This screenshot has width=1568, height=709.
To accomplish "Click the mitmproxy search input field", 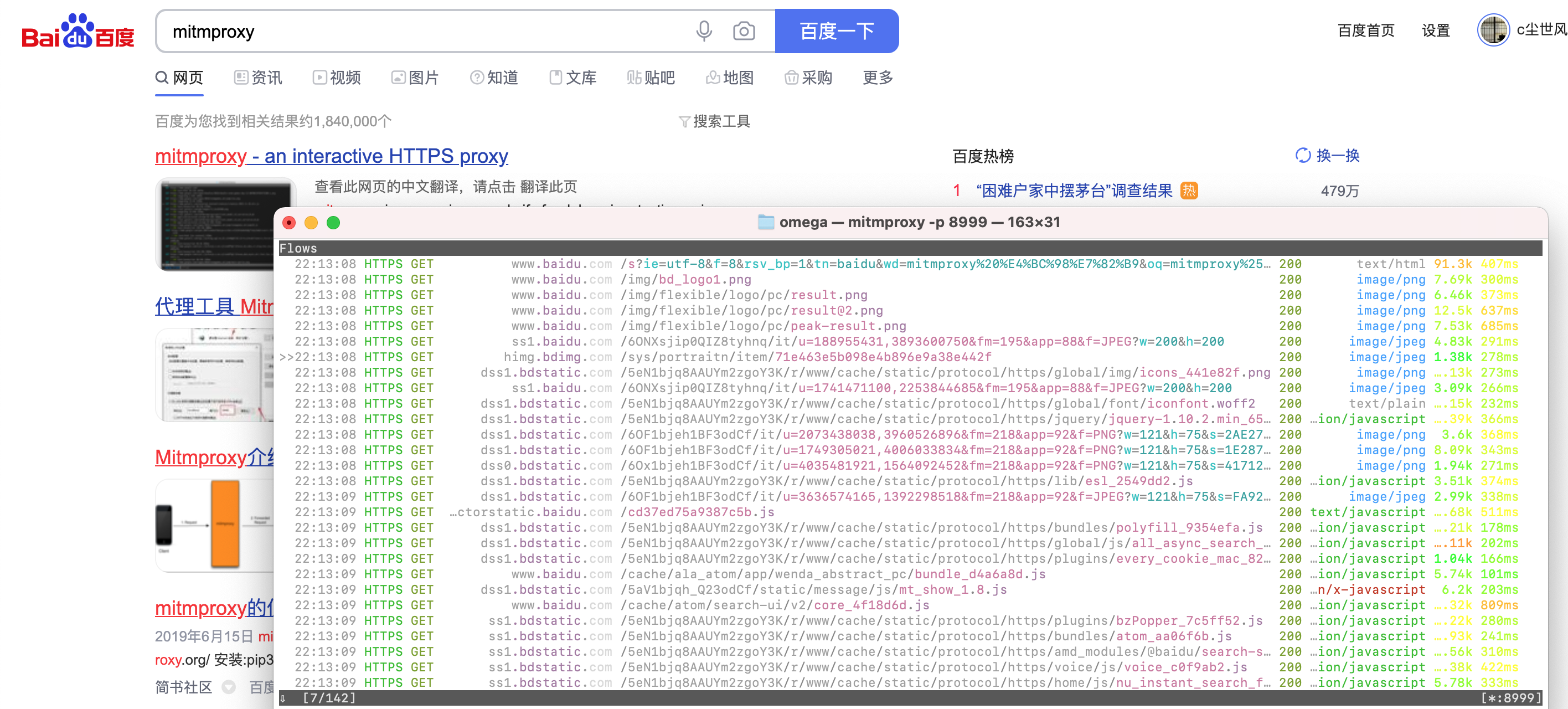I will pos(426,32).
